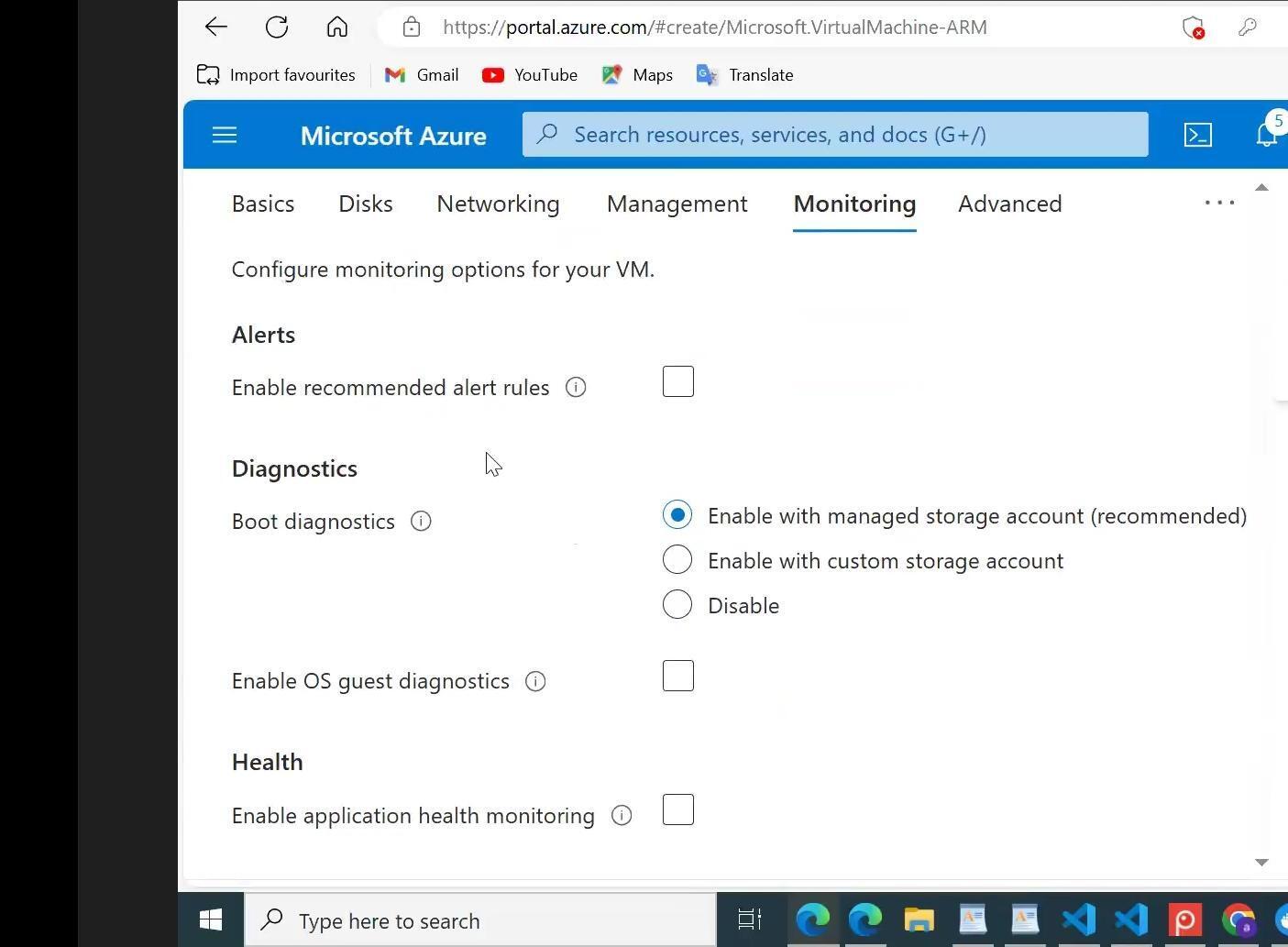1288x947 pixels.
Task: Click 'Configure monitoring options for your VM.' text
Action: click(x=443, y=270)
